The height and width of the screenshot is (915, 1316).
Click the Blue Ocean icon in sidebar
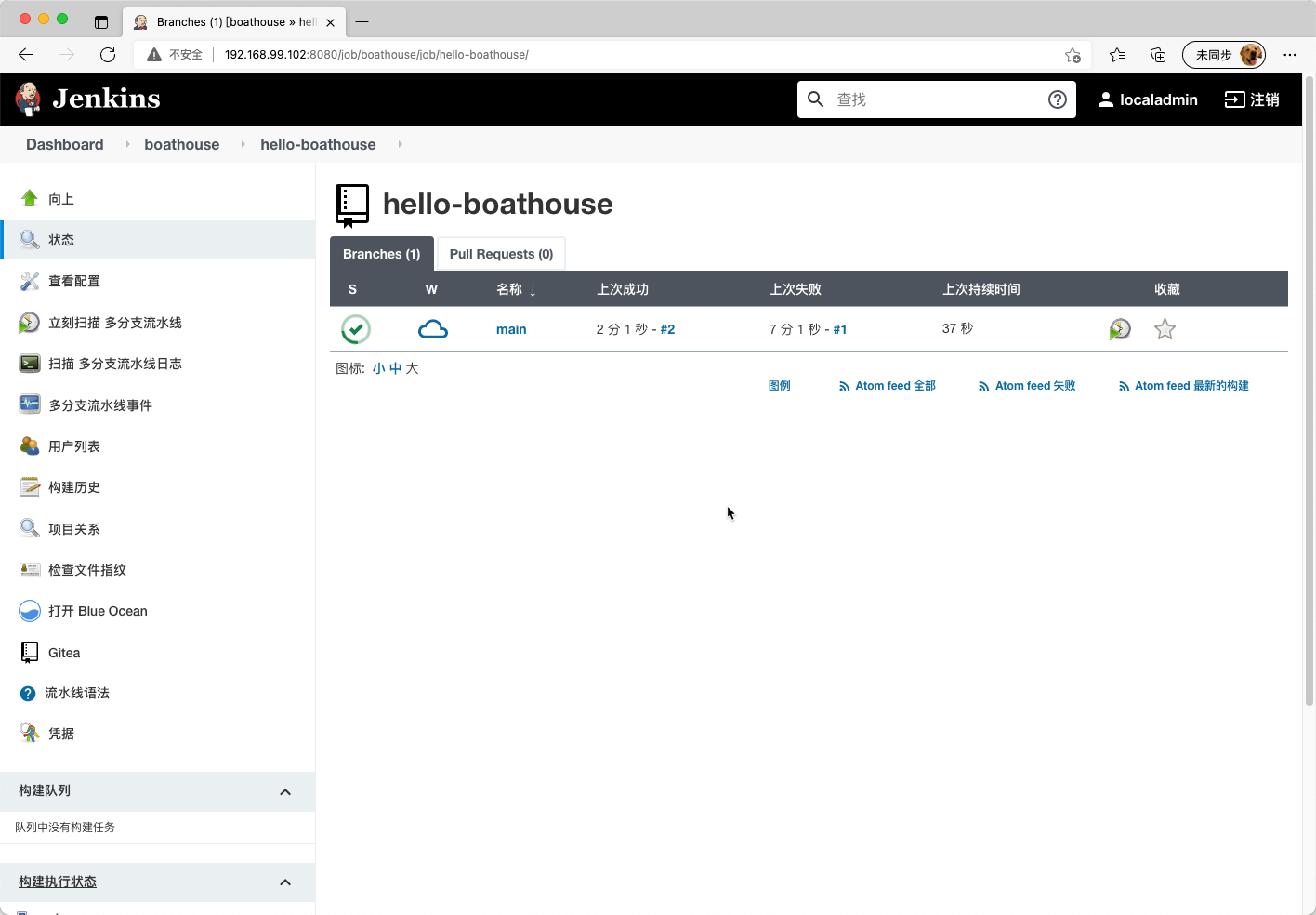click(30, 611)
